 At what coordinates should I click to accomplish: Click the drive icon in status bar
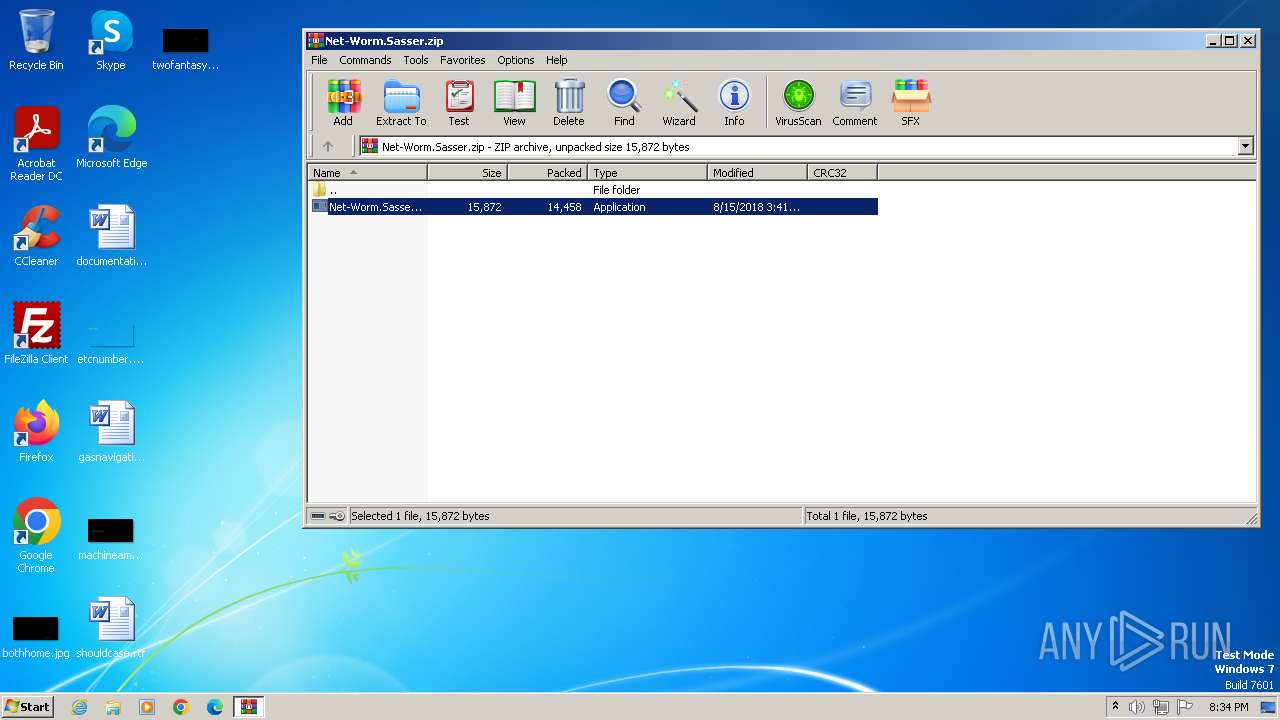318,516
